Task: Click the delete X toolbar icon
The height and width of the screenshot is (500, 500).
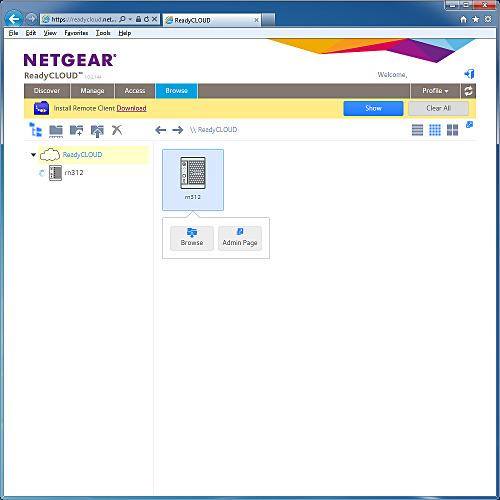Action: 117,130
